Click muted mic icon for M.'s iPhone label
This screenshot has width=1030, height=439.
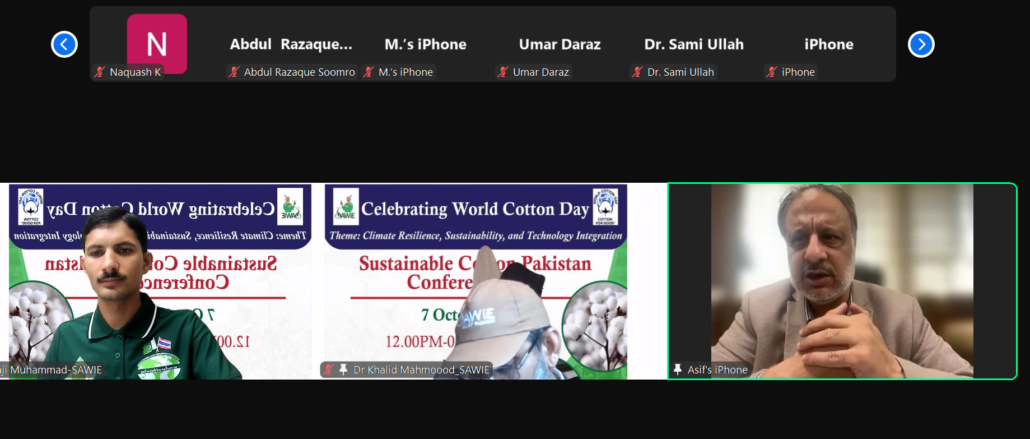point(369,72)
